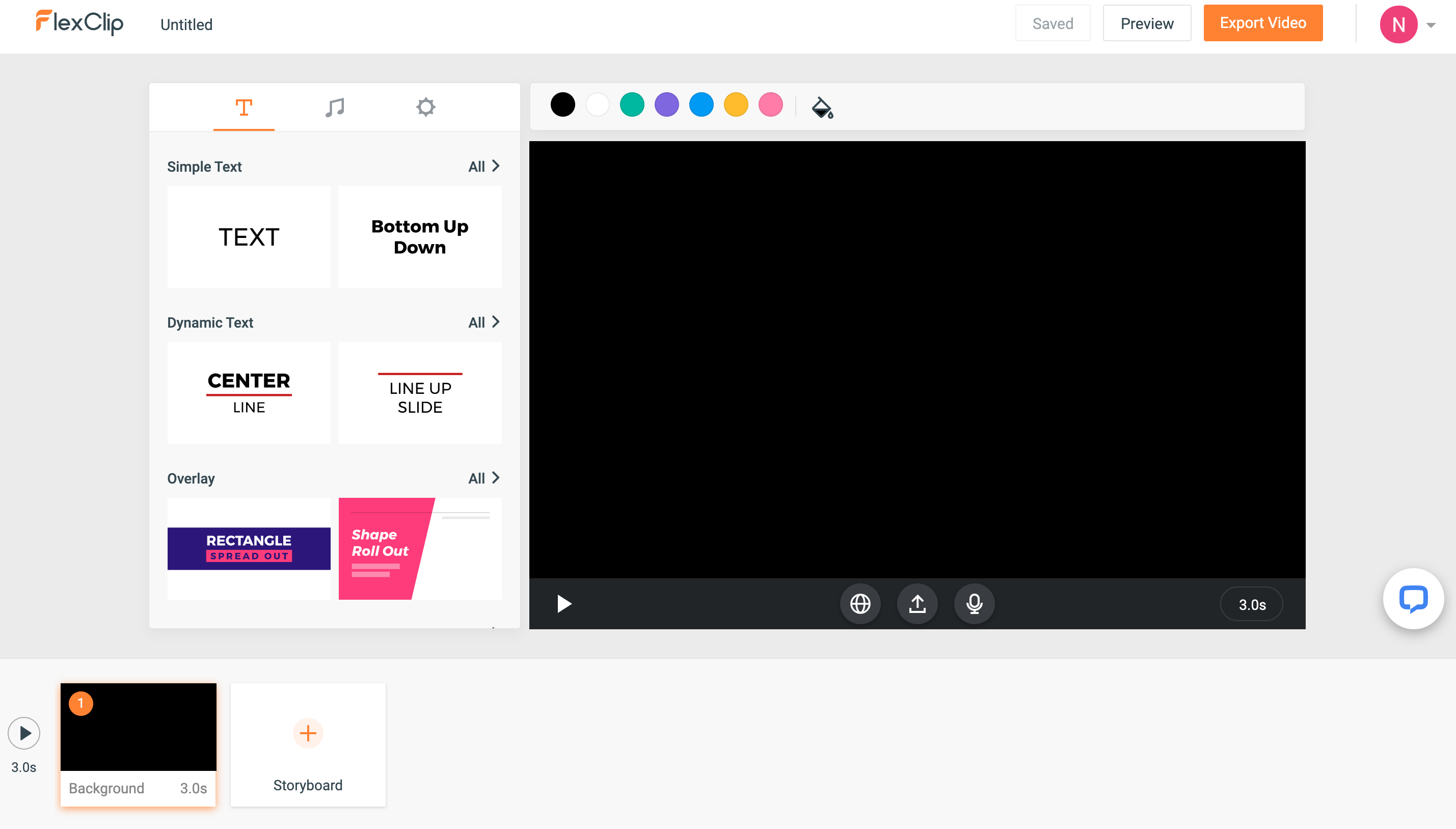
Task: Choose the pink color swatch
Action: pos(771,105)
